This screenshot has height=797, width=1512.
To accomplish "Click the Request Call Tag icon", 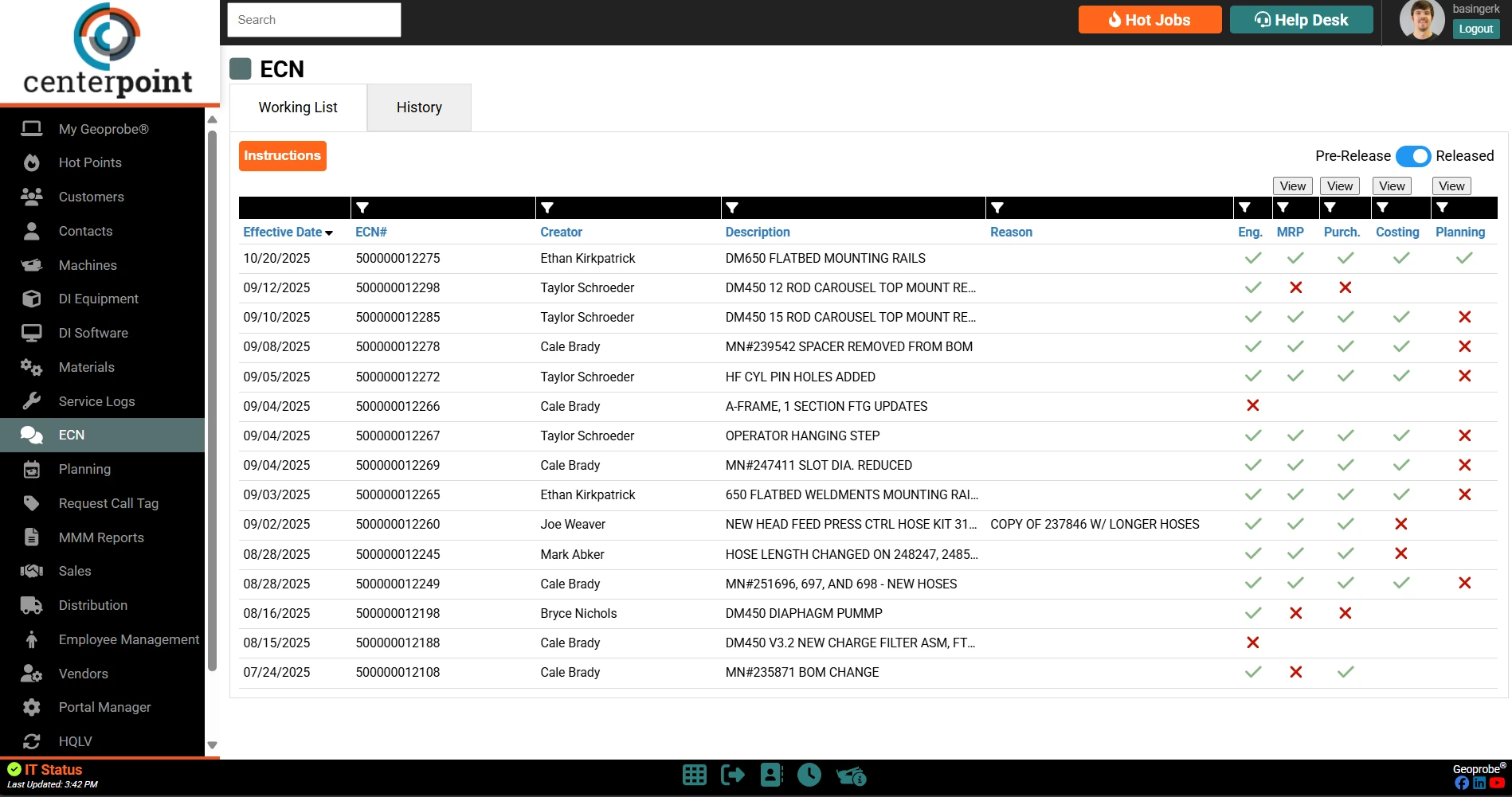I will [x=31, y=503].
